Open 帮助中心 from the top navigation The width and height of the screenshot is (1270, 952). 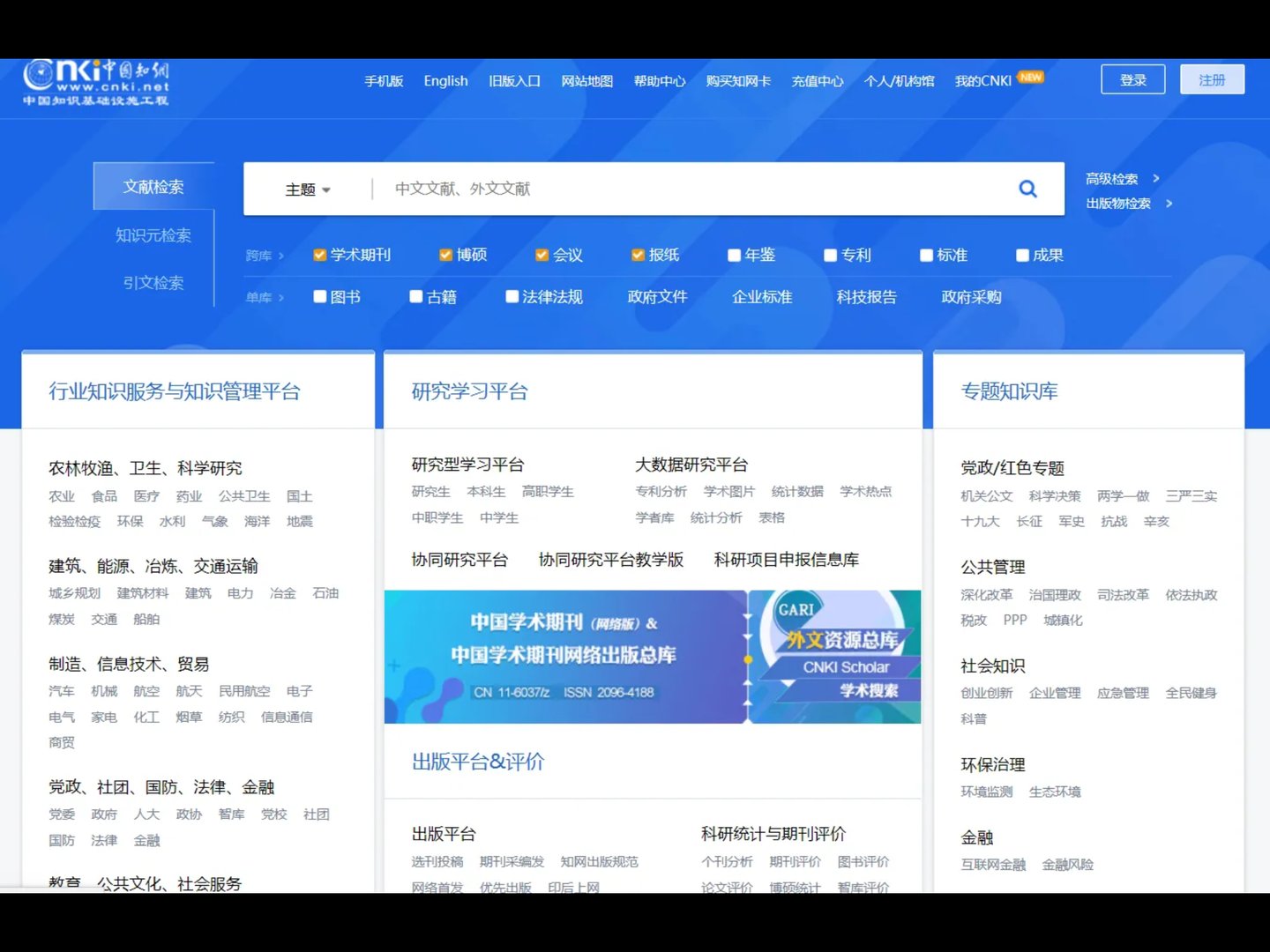(660, 80)
